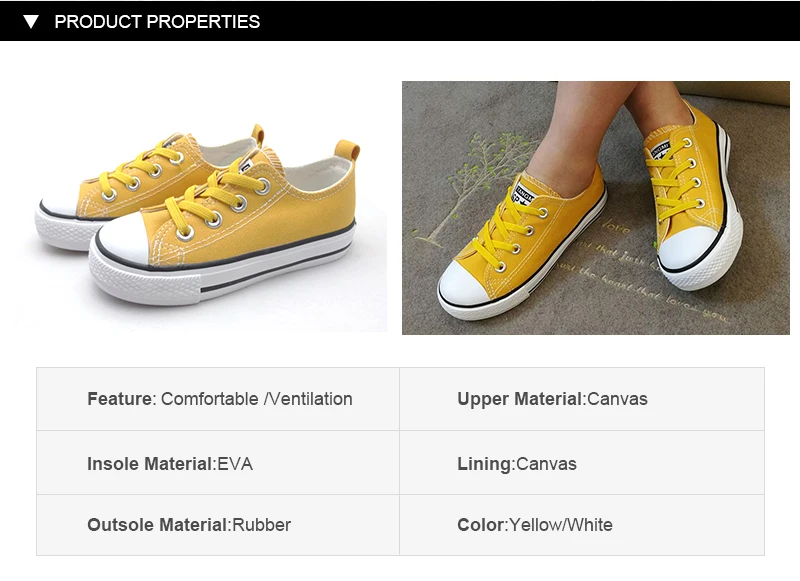Select the Upper Material: Canvas cell
The height and width of the screenshot is (581, 800).
[582, 399]
